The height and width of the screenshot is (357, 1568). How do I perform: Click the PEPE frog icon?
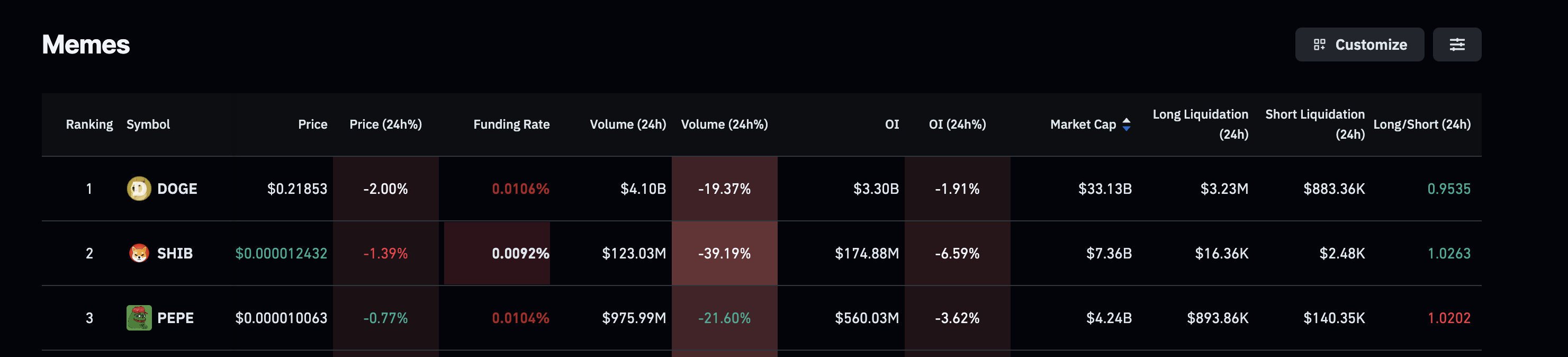(139, 318)
